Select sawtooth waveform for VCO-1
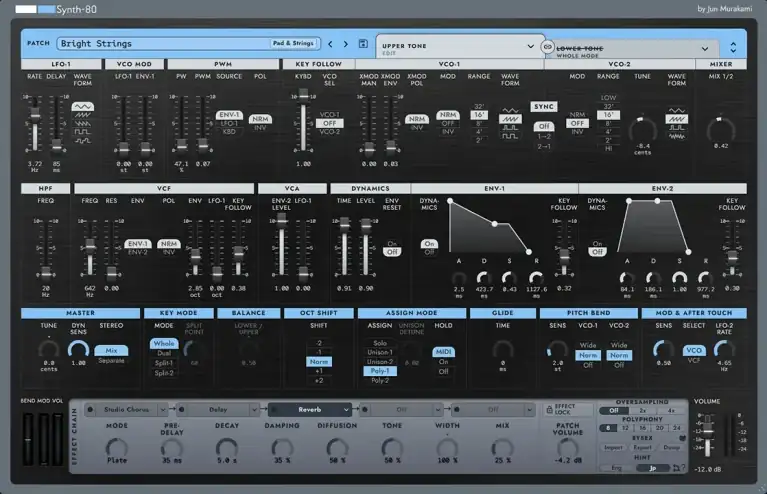The image size is (767, 494). [x=510, y=119]
